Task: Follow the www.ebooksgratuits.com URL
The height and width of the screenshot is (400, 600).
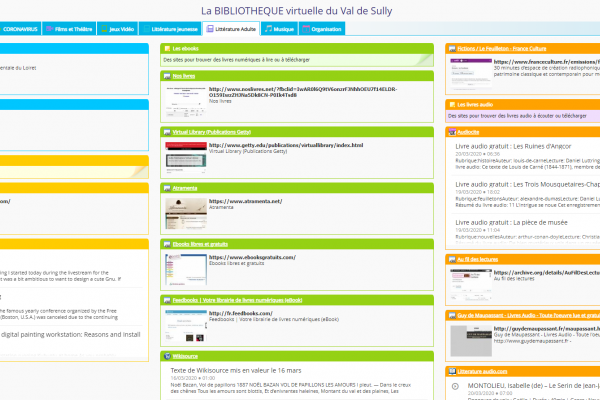Action: click(252, 257)
